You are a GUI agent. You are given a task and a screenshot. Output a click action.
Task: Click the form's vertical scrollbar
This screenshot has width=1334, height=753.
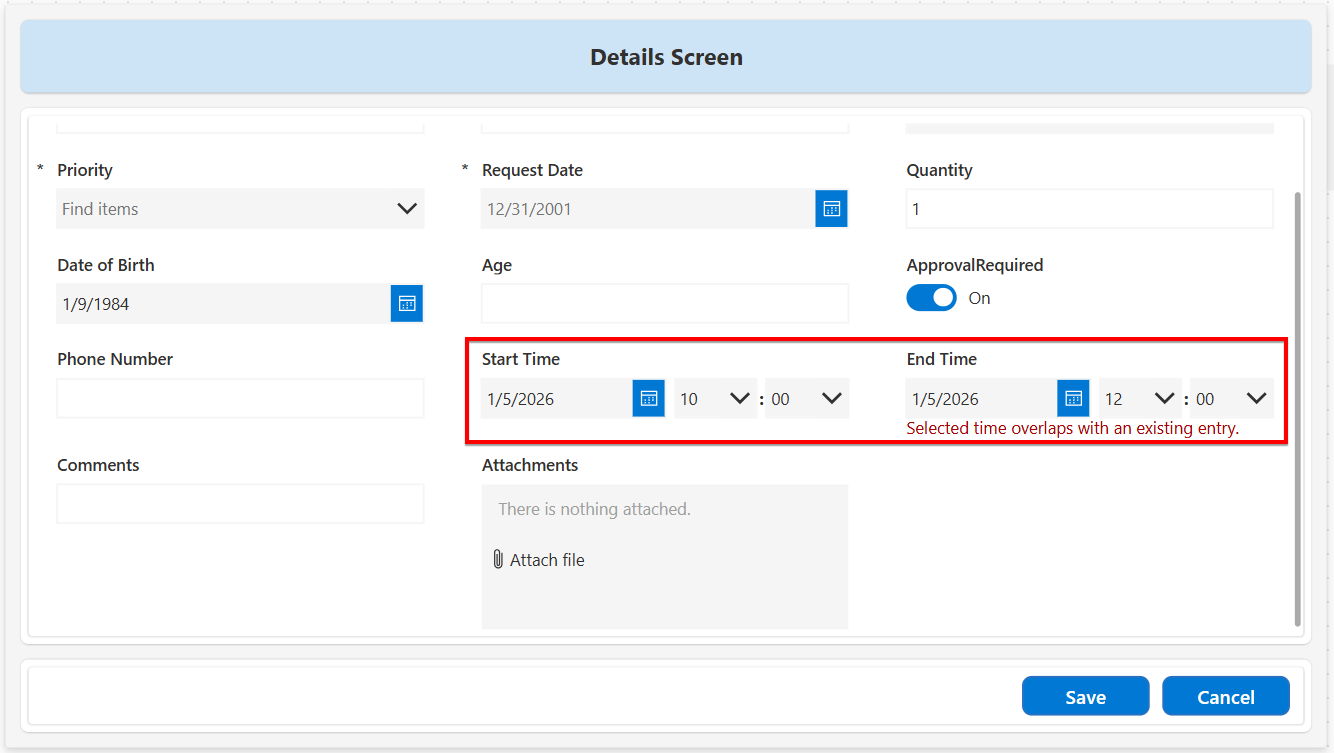click(1298, 400)
